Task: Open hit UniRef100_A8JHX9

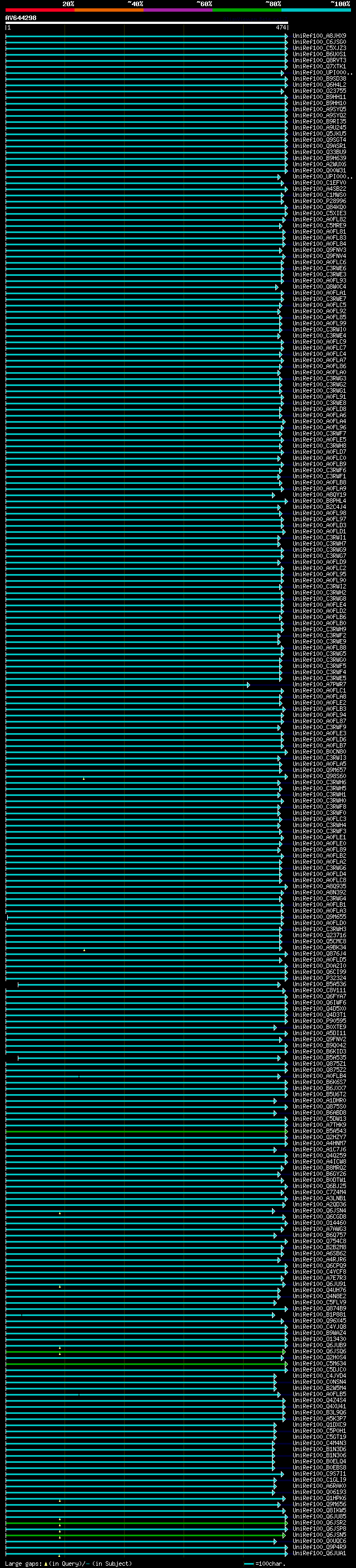Action: (319, 36)
